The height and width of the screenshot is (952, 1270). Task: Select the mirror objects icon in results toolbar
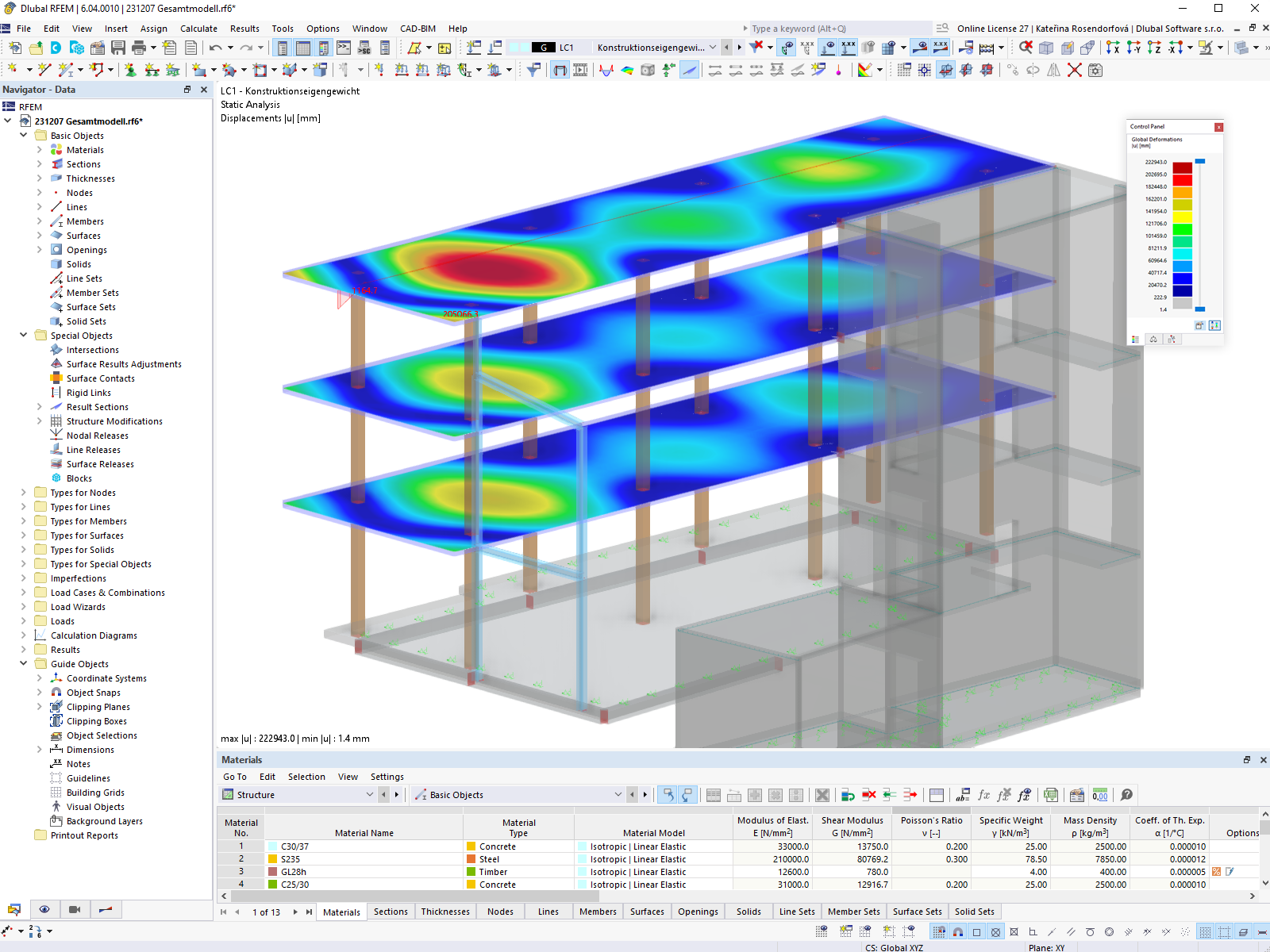tap(1053, 70)
